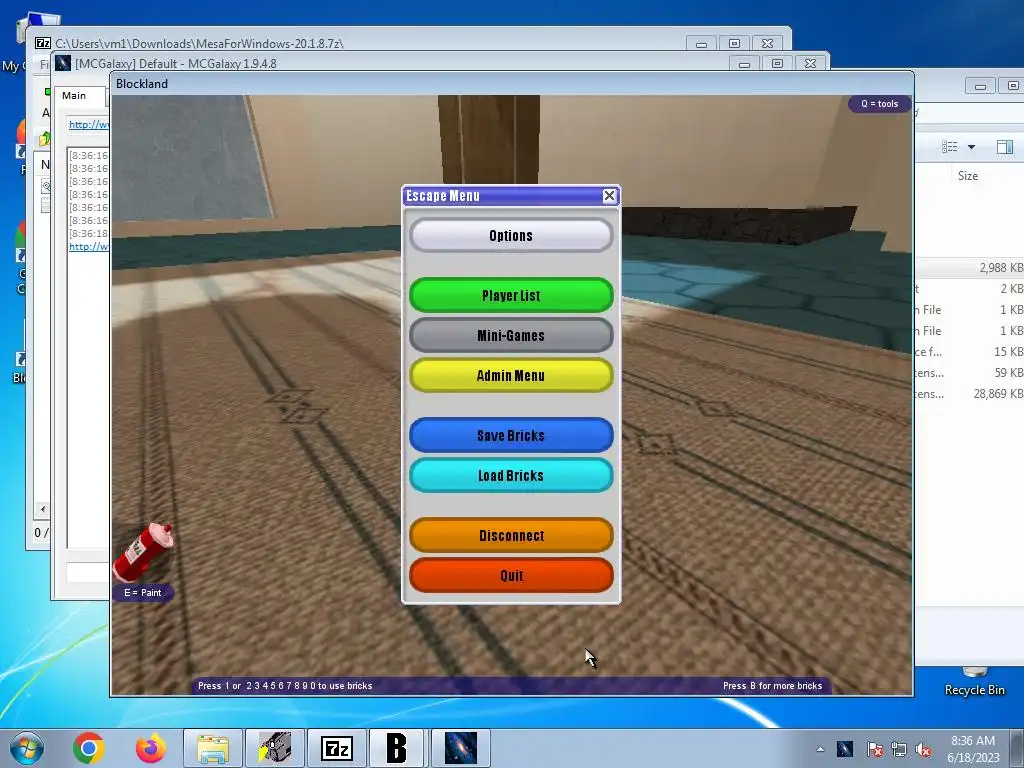Disconnect from the server
This screenshot has width=1024, height=768.
[x=511, y=536]
